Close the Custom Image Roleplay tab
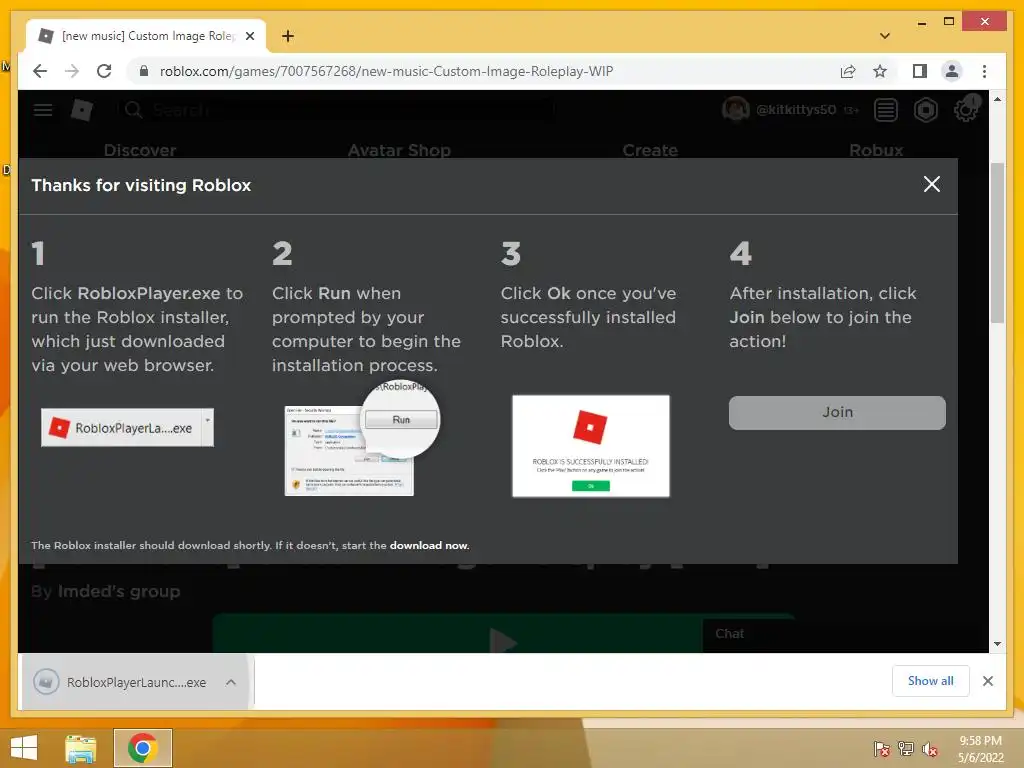 249,36
